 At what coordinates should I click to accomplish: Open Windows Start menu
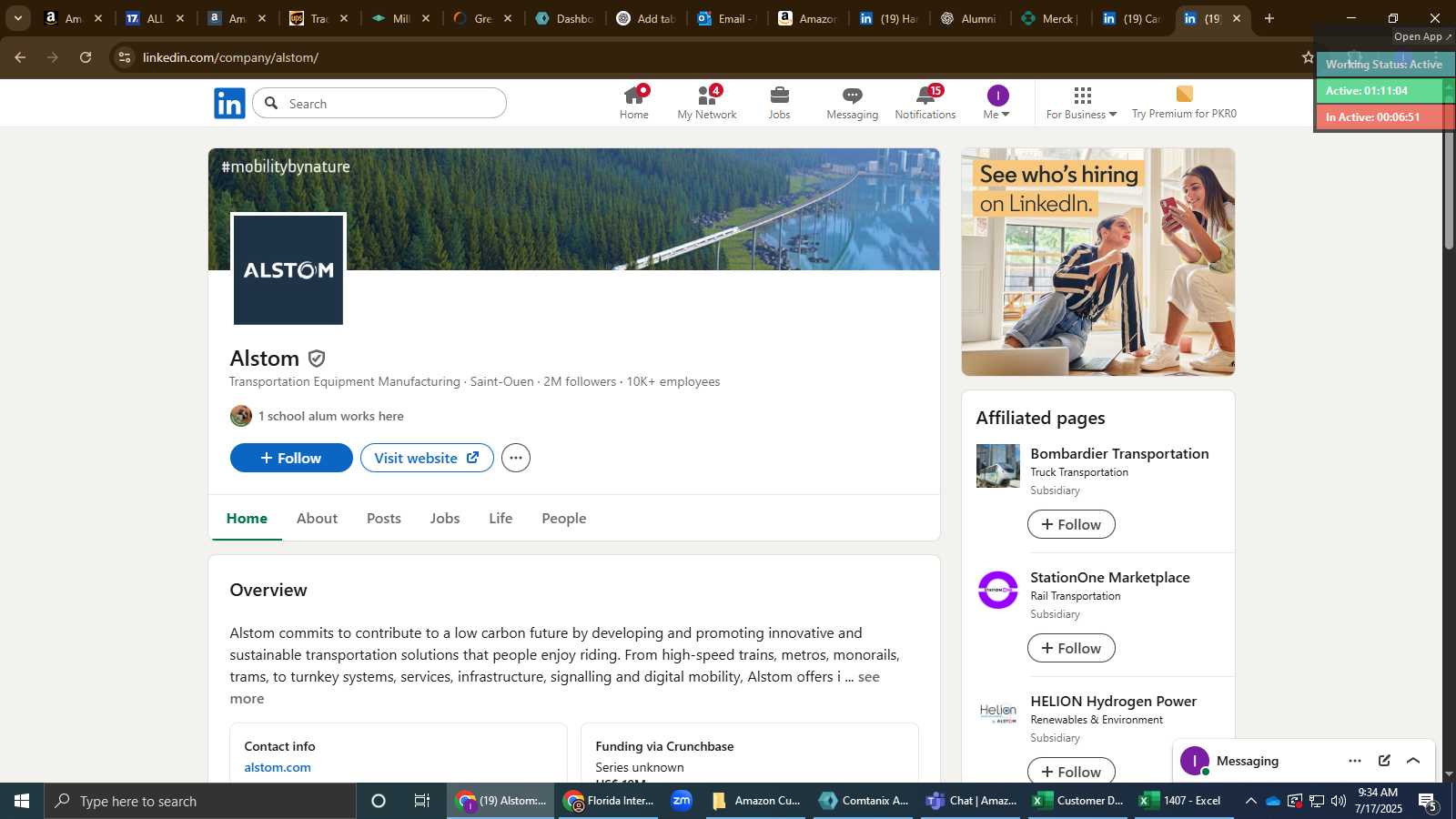pyautogui.click(x=22, y=801)
